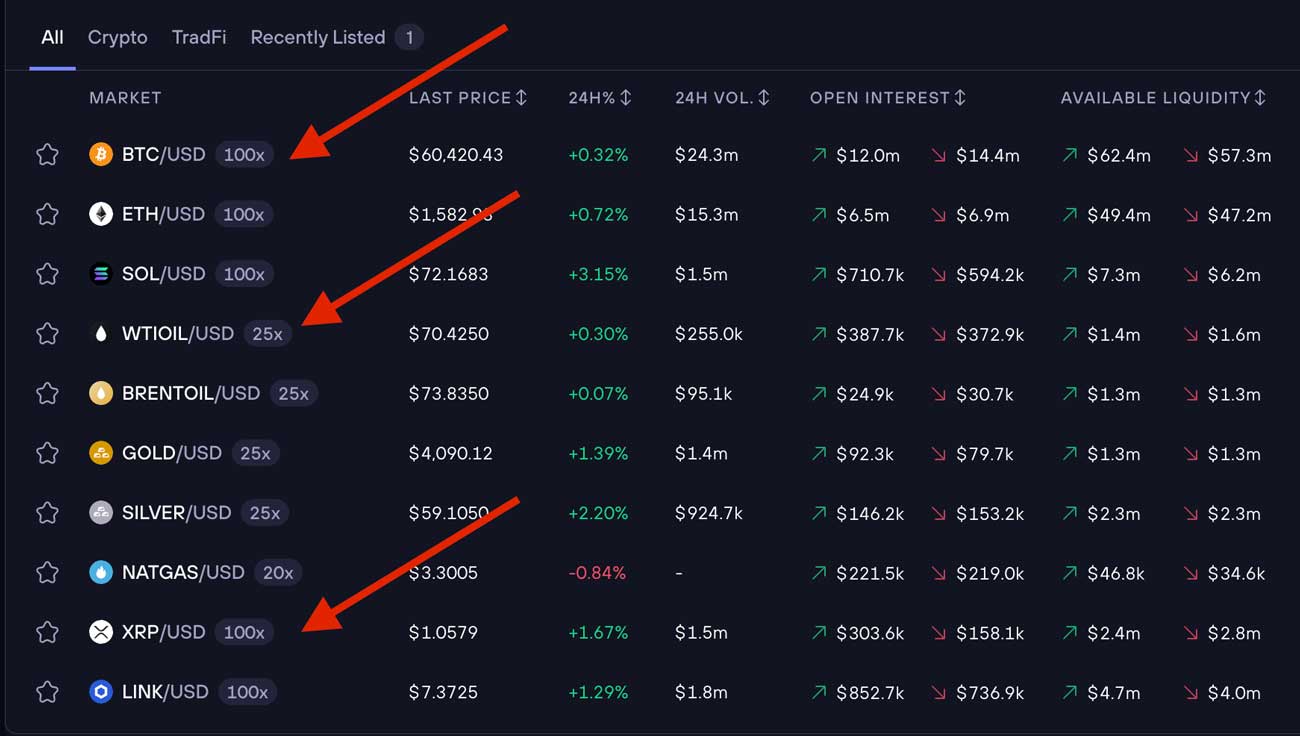Click the Brent oil icon

click(x=101, y=393)
